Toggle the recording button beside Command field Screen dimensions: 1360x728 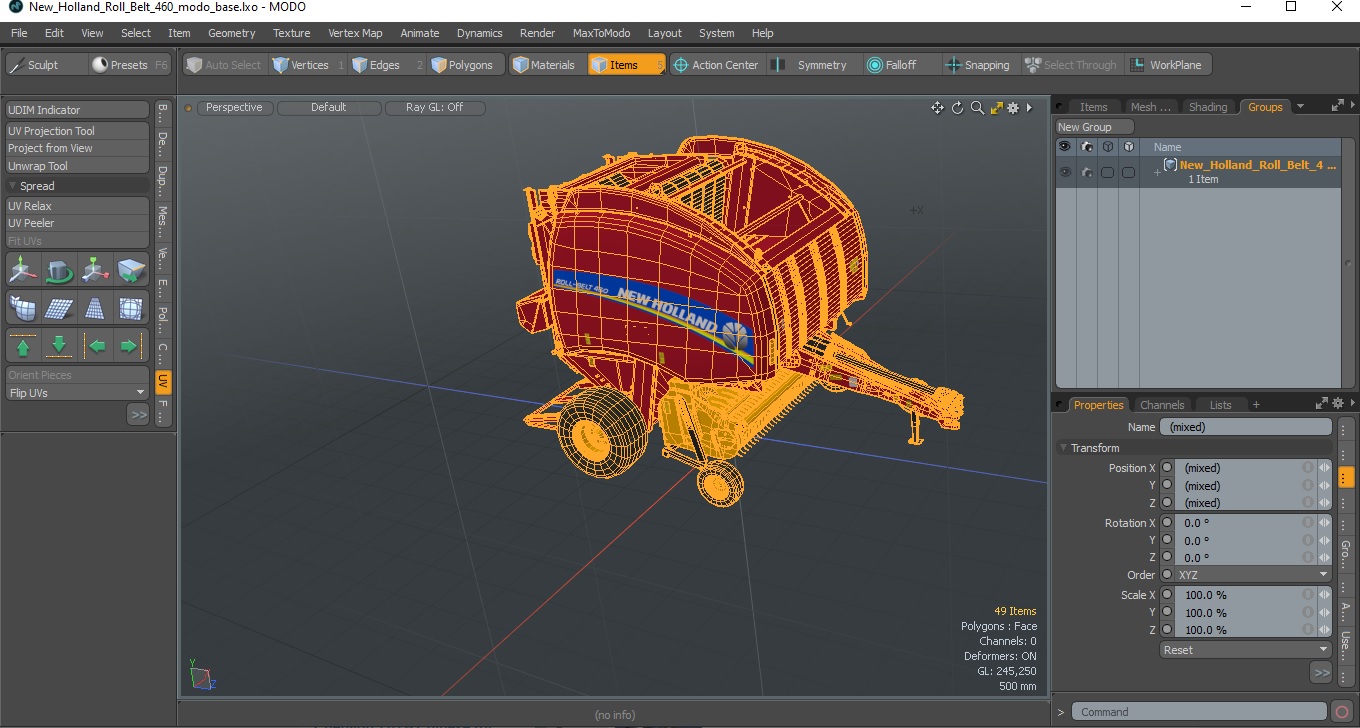pos(1342,712)
